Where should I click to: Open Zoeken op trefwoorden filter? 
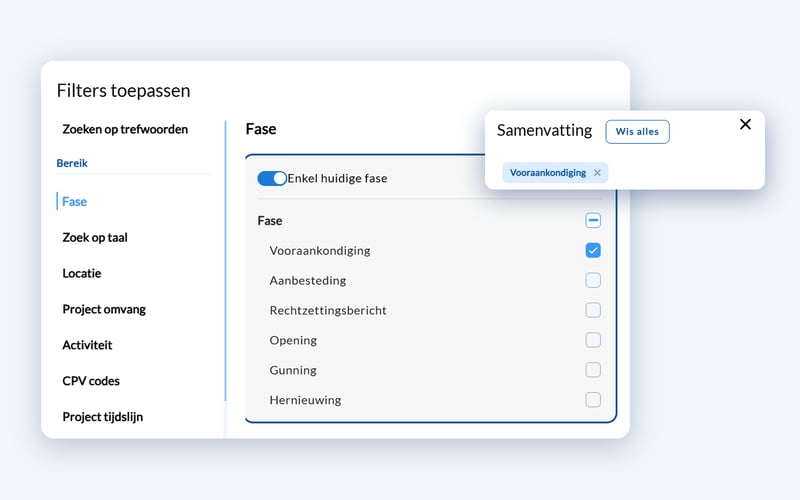tap(125, 130)
